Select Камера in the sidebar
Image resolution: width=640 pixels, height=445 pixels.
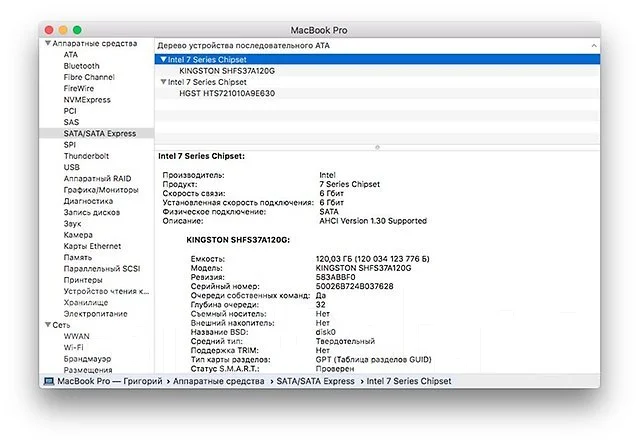coord(78,235)
